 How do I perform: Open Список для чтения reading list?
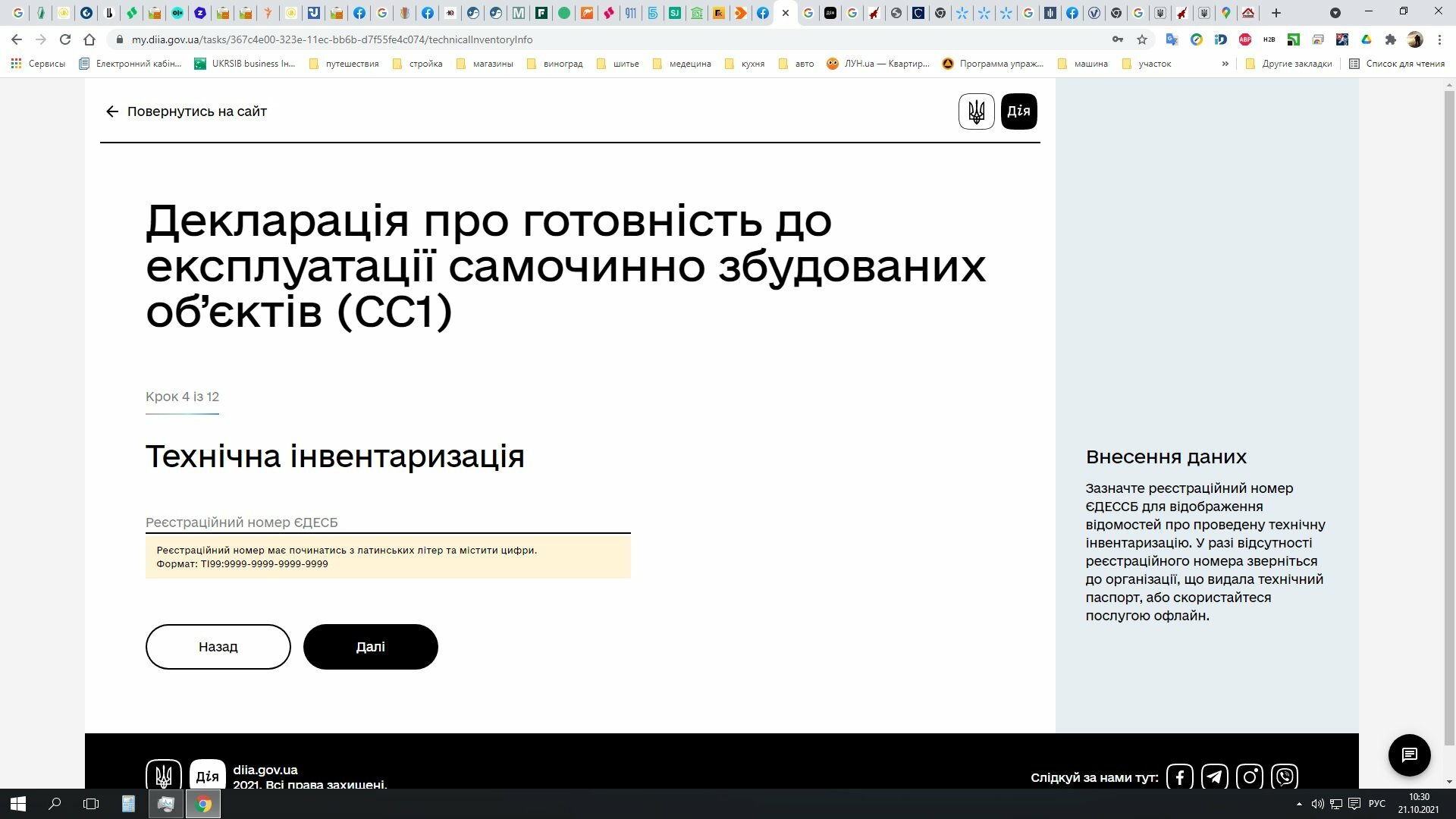click(x=1397, y=64)
